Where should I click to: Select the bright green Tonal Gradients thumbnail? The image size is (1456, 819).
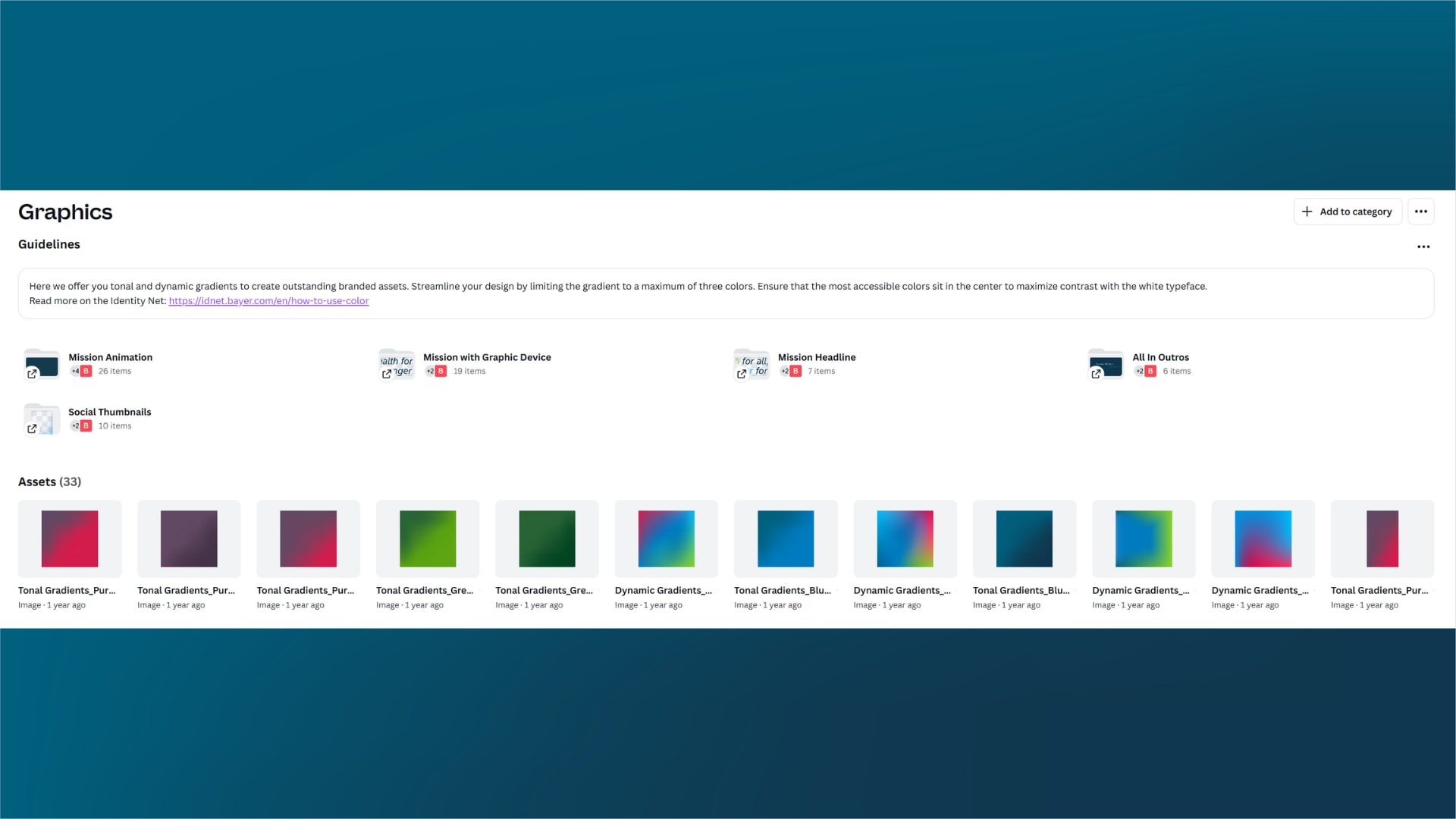point(428,539)
